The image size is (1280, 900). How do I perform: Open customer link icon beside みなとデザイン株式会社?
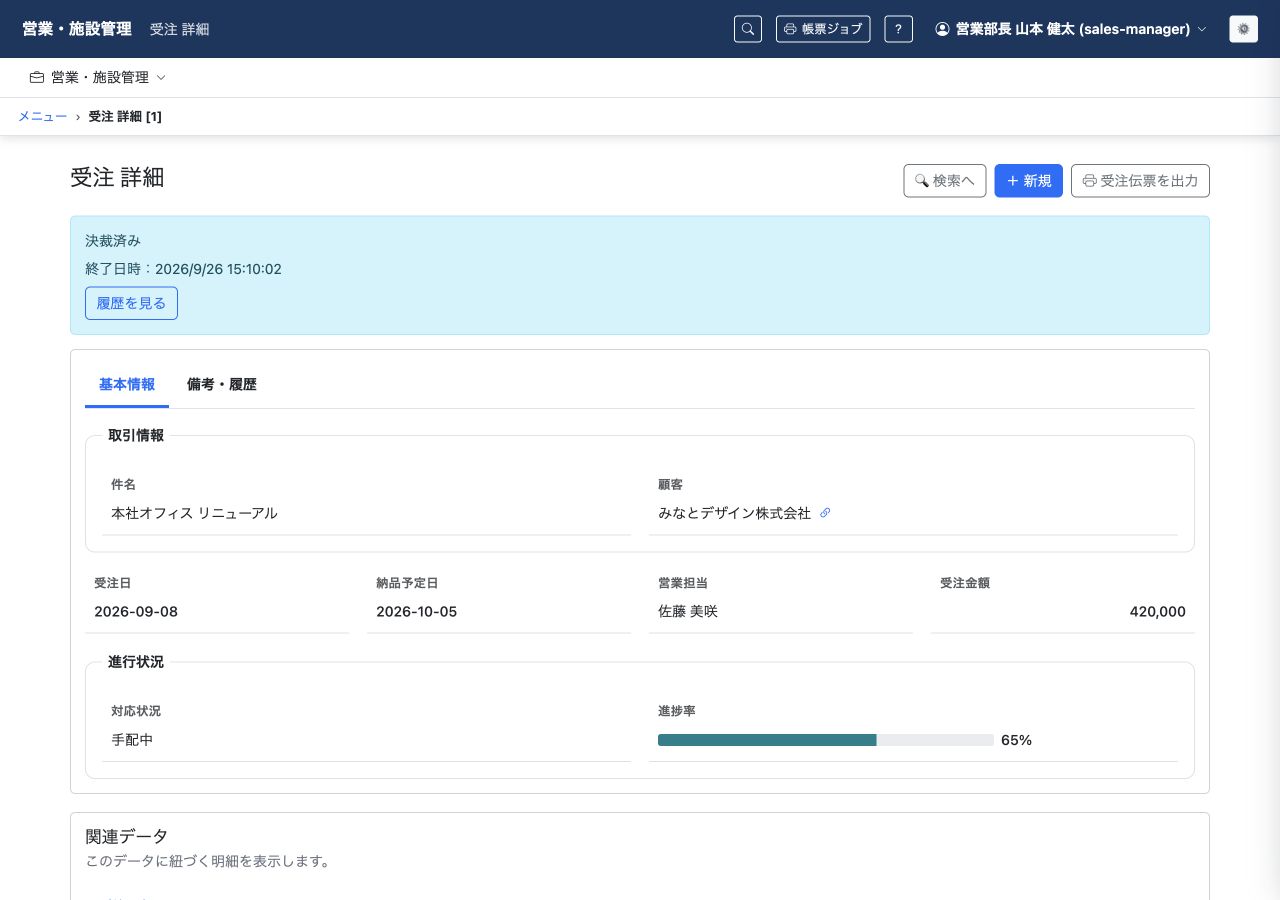click(825, 513)
